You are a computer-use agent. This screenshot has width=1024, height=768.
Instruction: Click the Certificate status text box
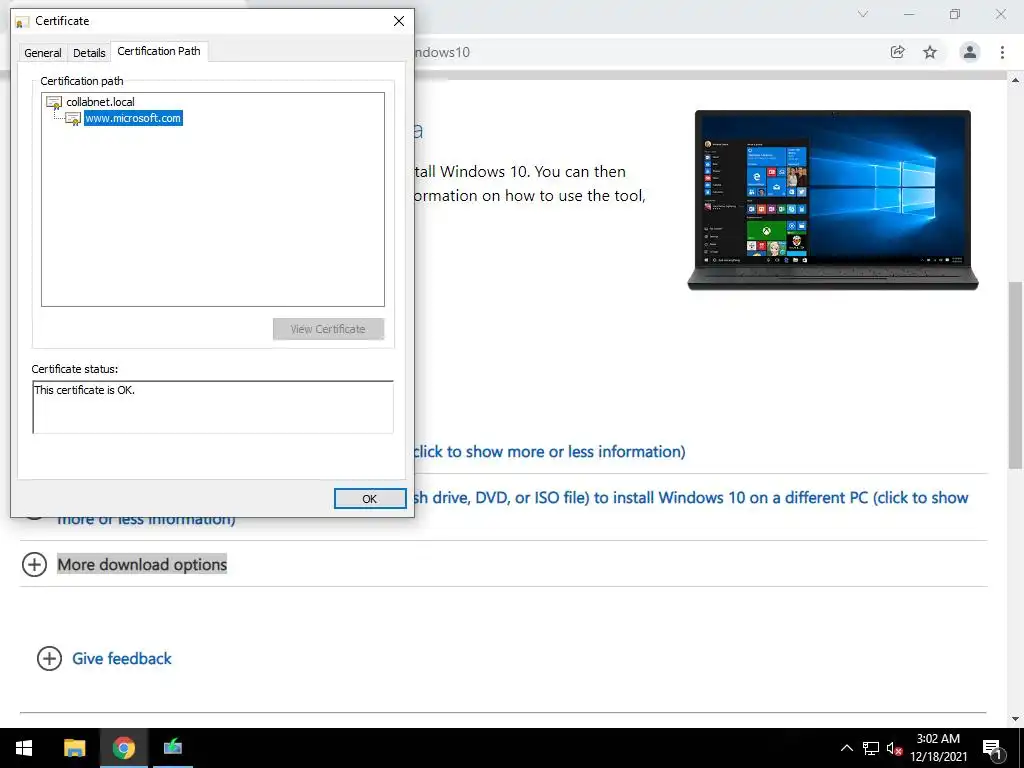pos(213,407)
